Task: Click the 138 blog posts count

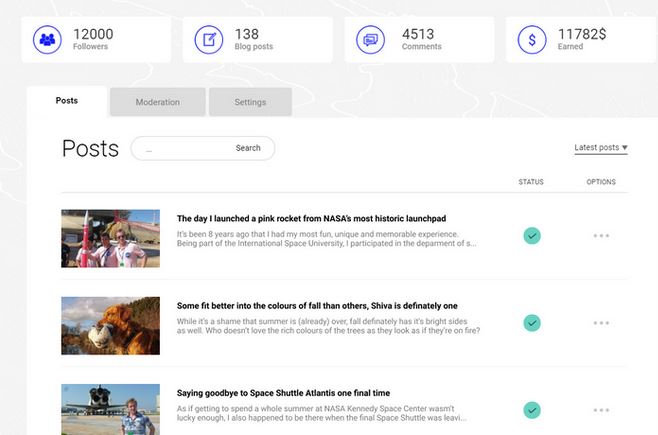Action: [x=247, y=34]
